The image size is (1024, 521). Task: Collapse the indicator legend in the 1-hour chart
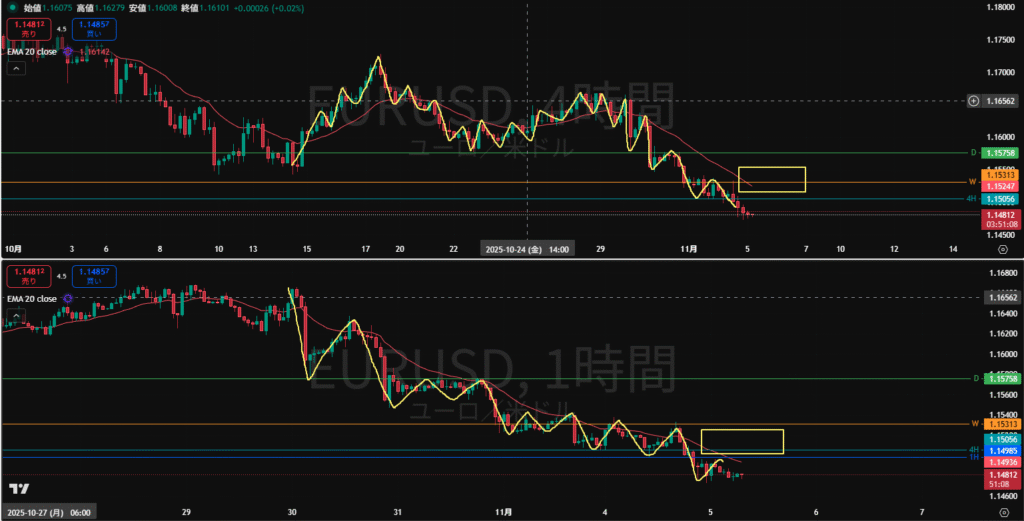point(16,317)
